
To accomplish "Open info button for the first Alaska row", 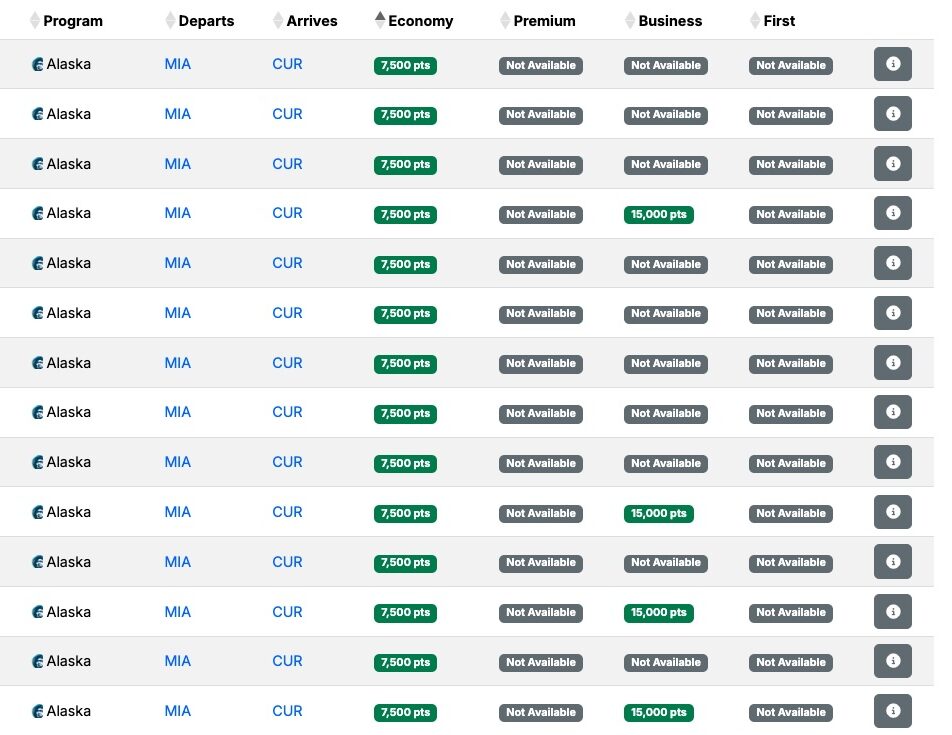I will pos(892,64).
